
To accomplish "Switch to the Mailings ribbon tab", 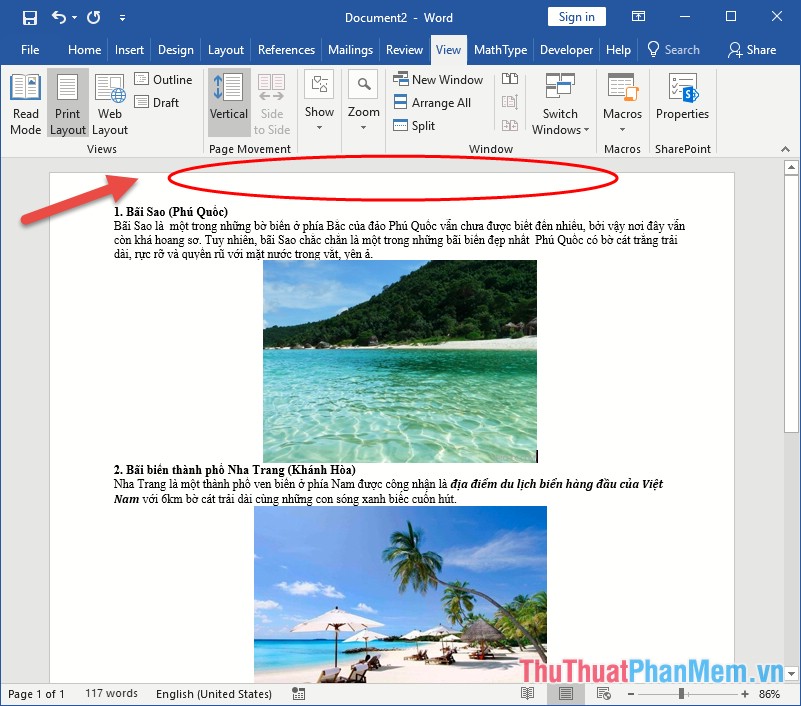I will coord(350,49).
